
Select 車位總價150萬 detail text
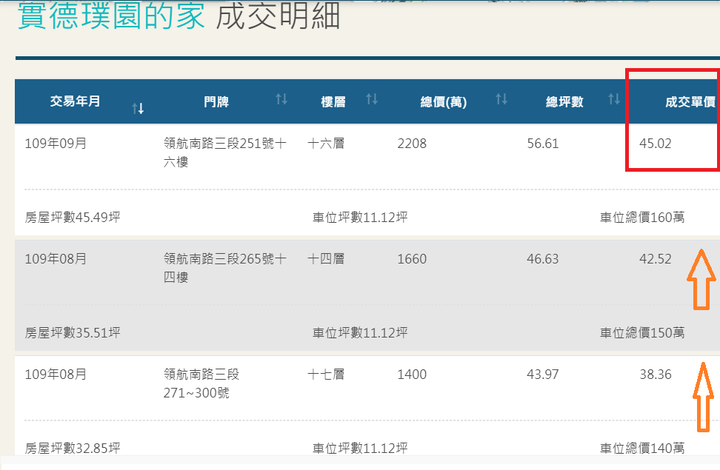click(642, 333)
